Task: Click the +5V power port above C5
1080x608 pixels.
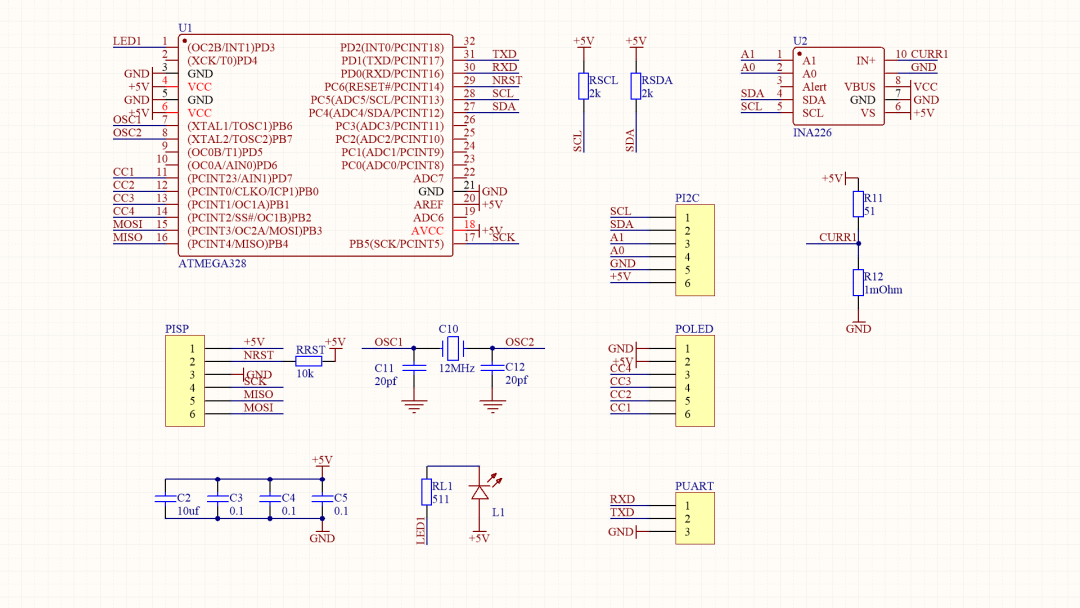Action: [x=322, y=461]
